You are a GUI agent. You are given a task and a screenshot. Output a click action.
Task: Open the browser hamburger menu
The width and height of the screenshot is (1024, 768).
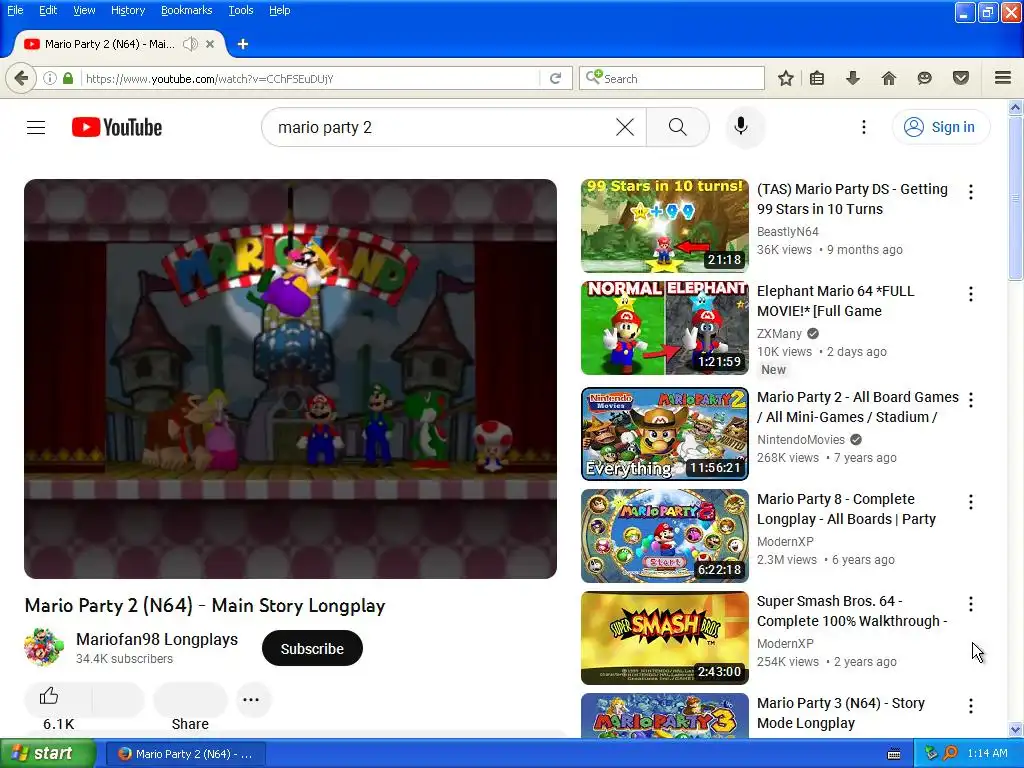pos(1003,78)
